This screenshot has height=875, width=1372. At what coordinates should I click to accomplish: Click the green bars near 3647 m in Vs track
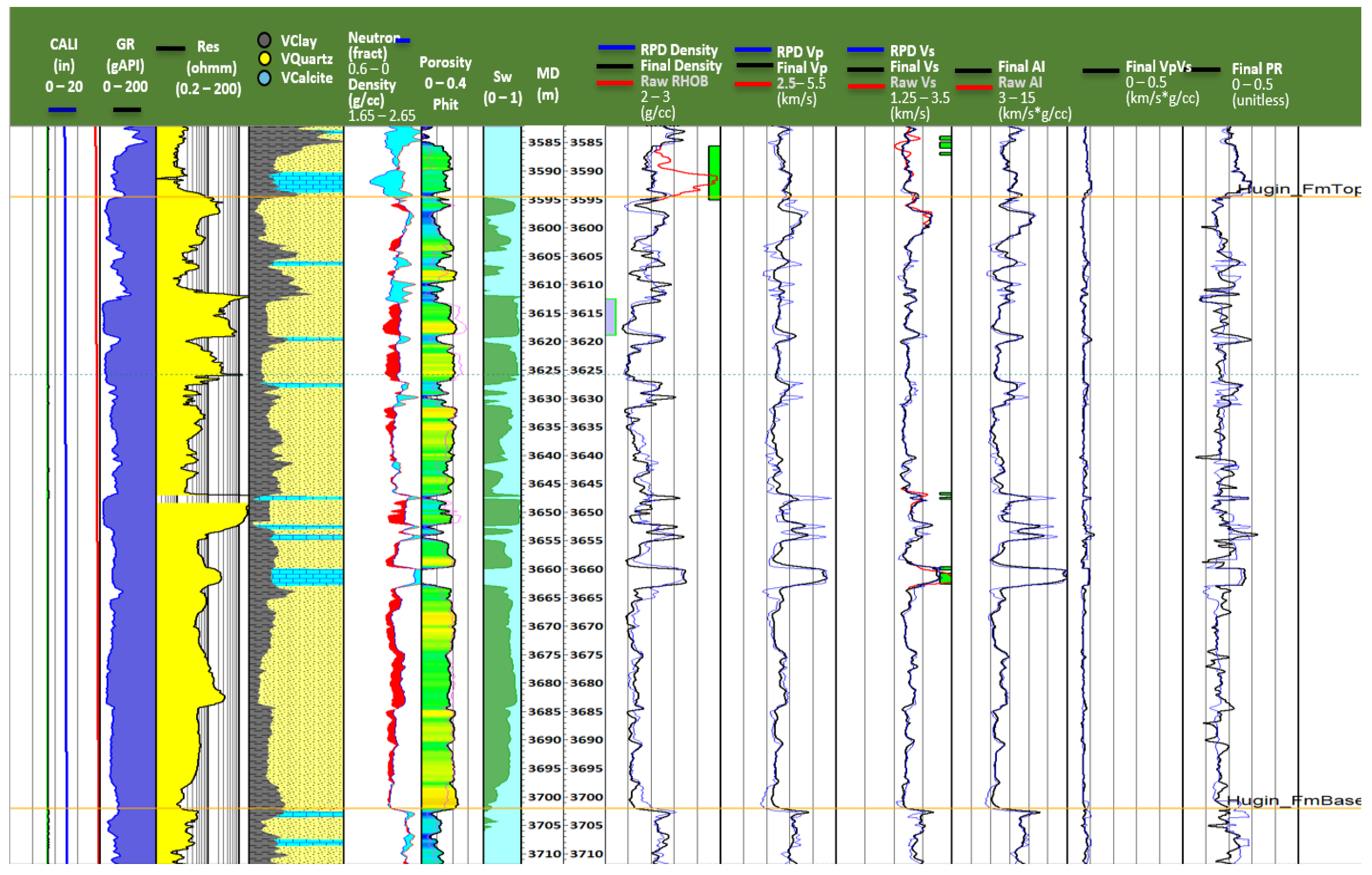(x=945, y=496)
